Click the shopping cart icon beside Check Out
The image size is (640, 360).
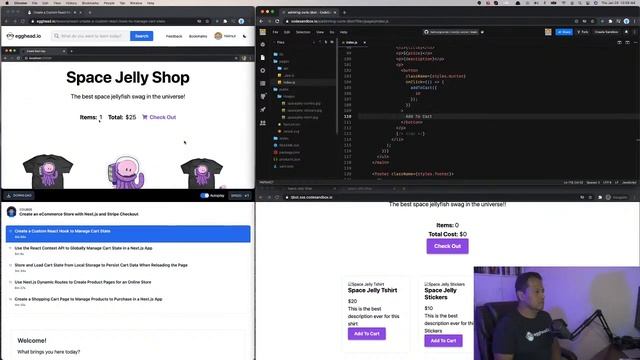(x=144, y=117)
